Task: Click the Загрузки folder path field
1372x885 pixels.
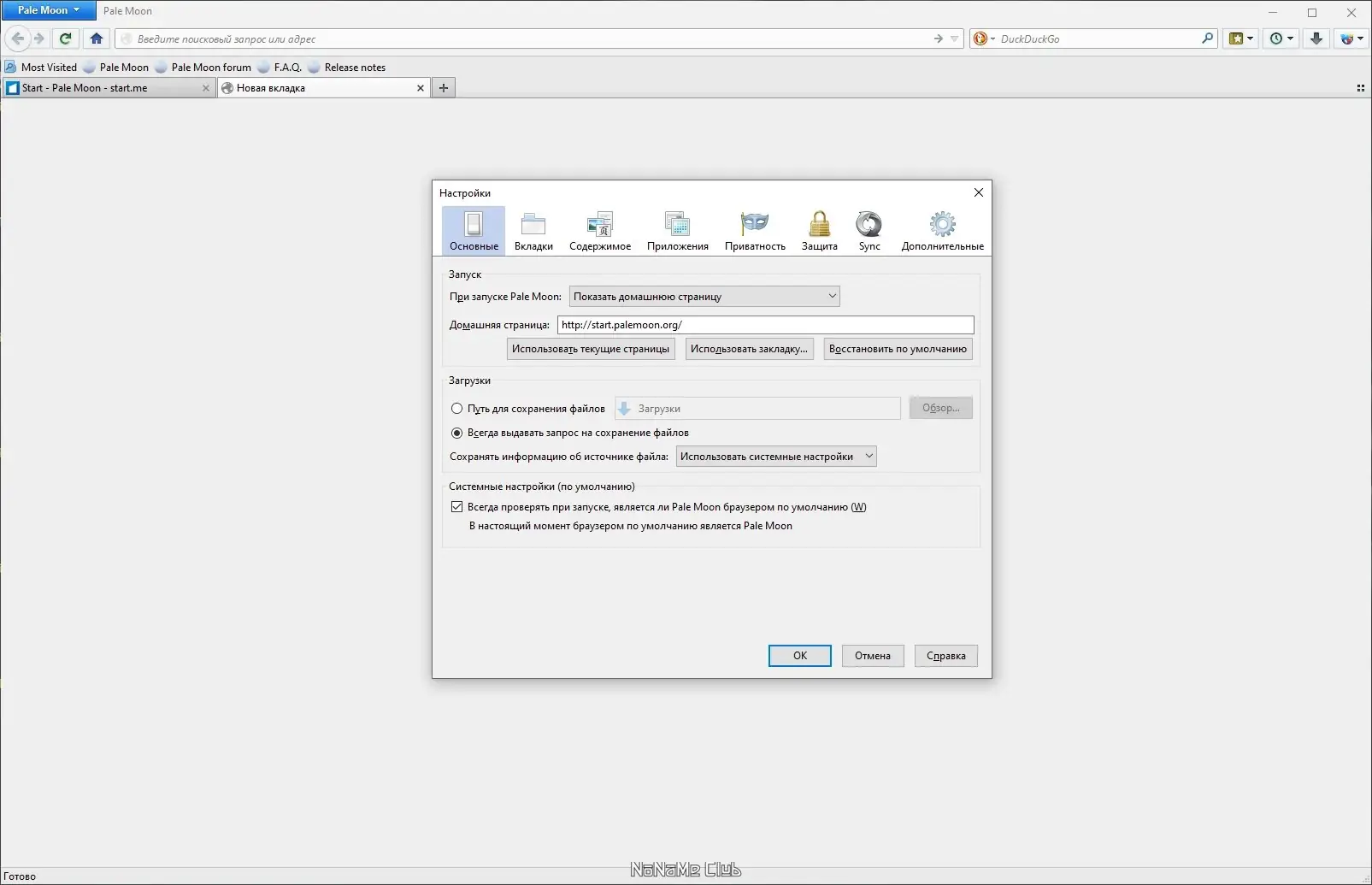Action: 757,409
